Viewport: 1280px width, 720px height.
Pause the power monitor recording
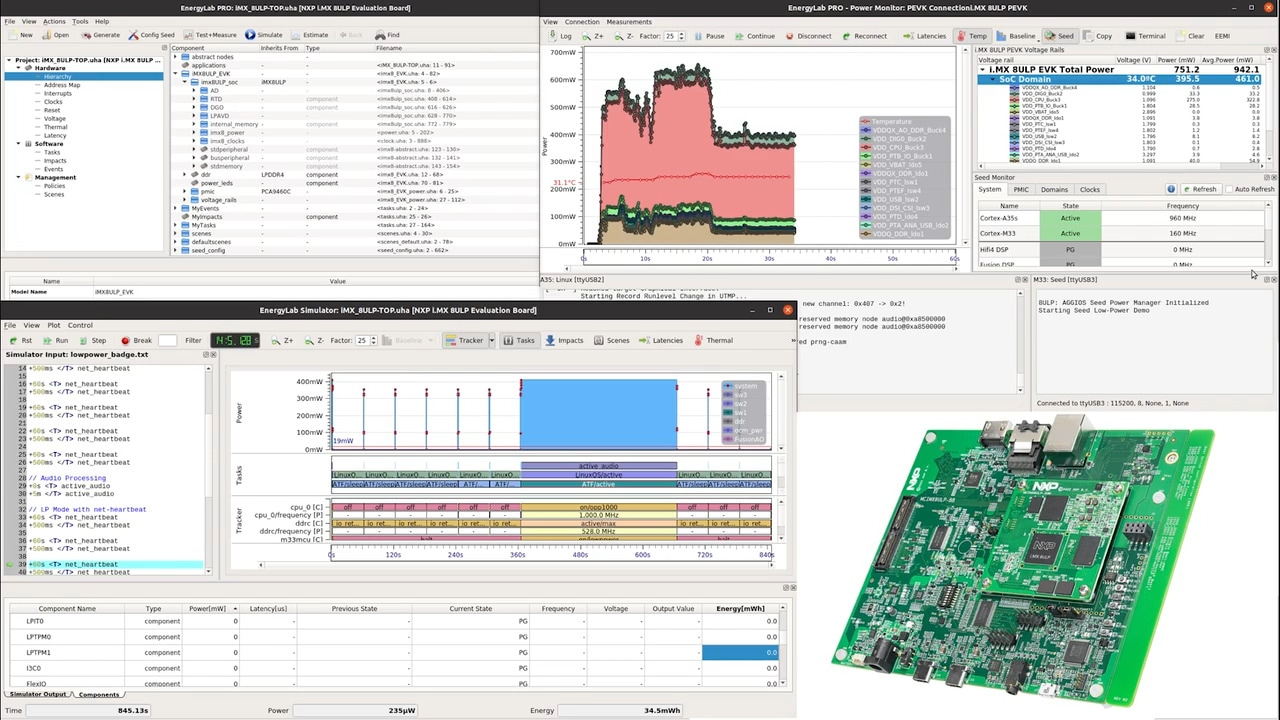tap(709, 36)
